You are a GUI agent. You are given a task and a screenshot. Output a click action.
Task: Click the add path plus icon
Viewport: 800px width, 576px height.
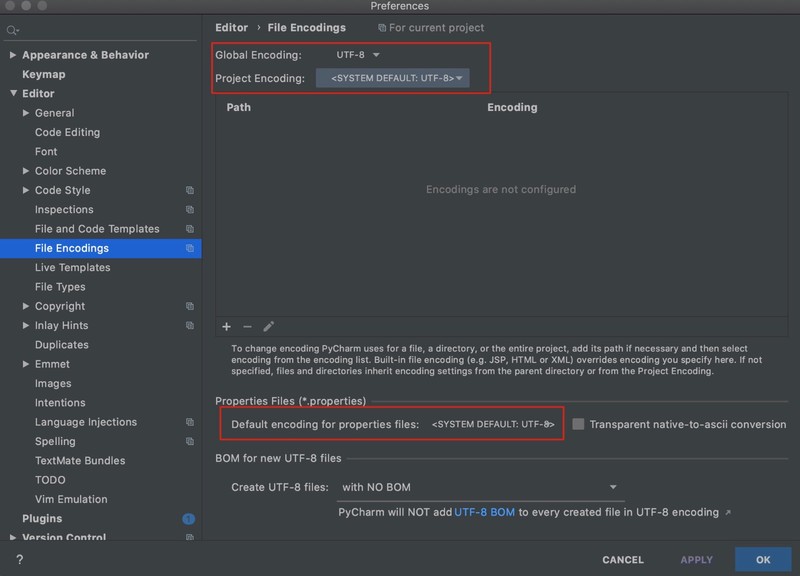pos(227,327)
